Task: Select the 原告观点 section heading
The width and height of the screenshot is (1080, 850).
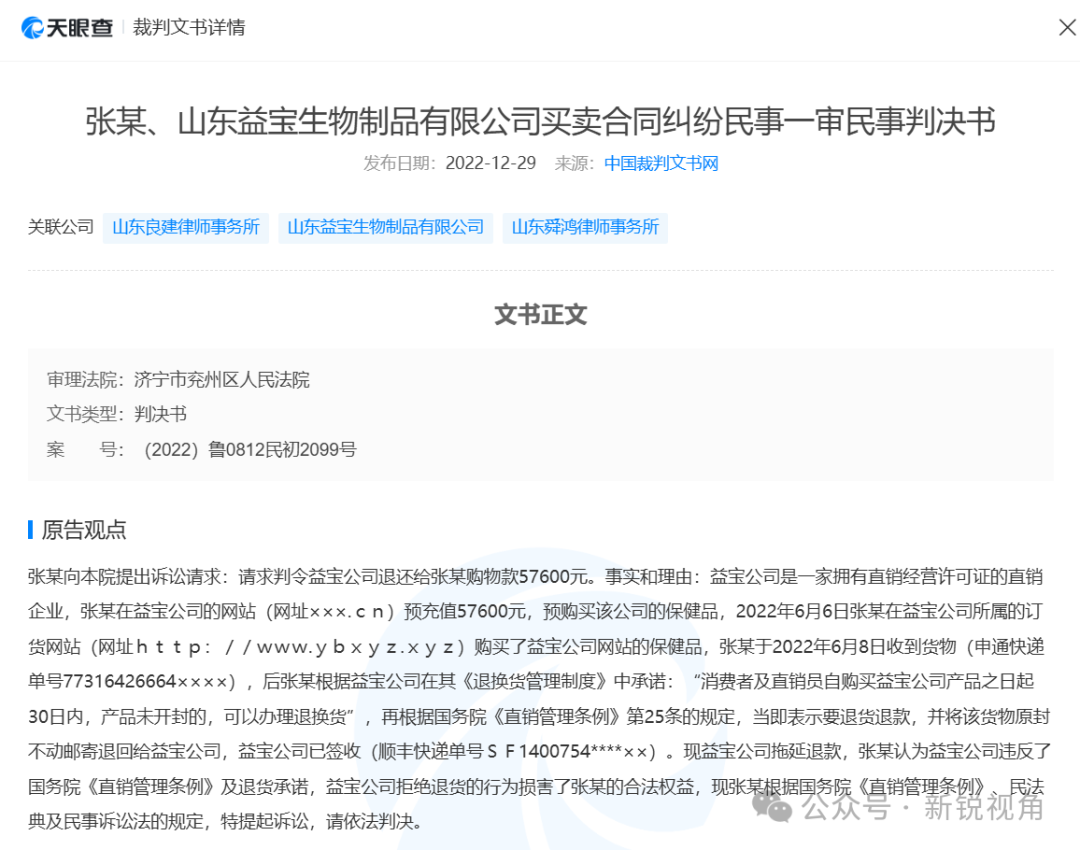Action: (x=84, y=529)
